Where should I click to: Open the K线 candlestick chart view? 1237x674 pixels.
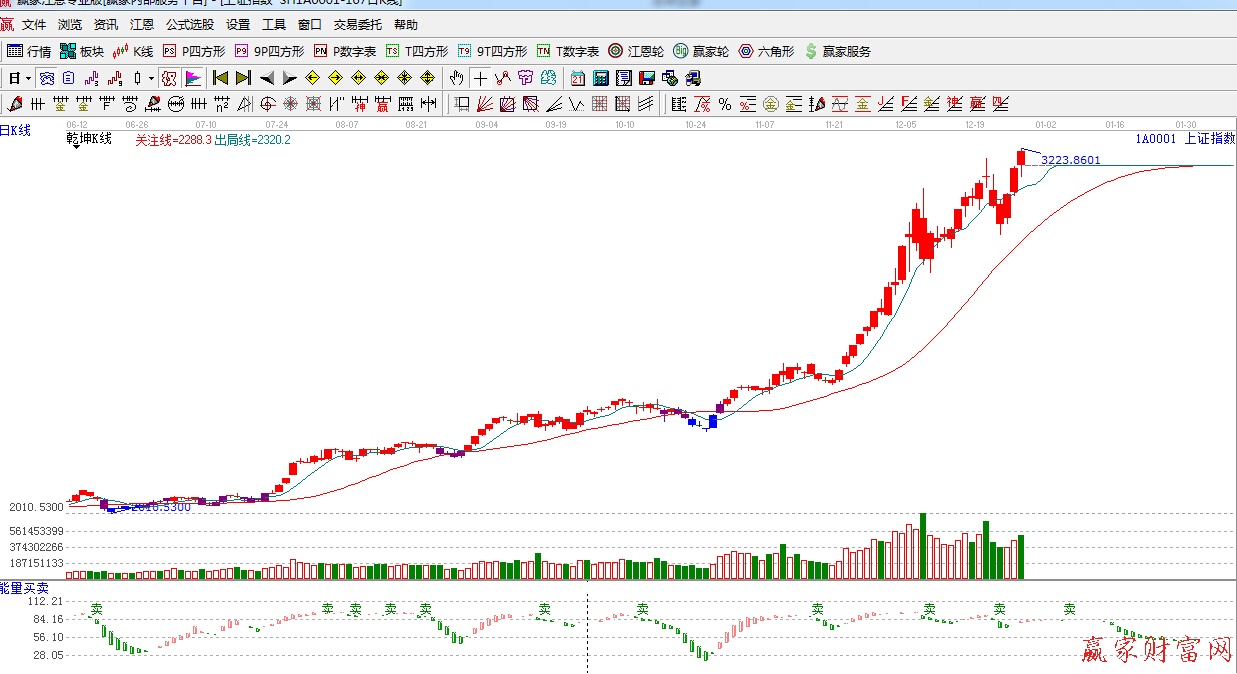tap(133, 51)
